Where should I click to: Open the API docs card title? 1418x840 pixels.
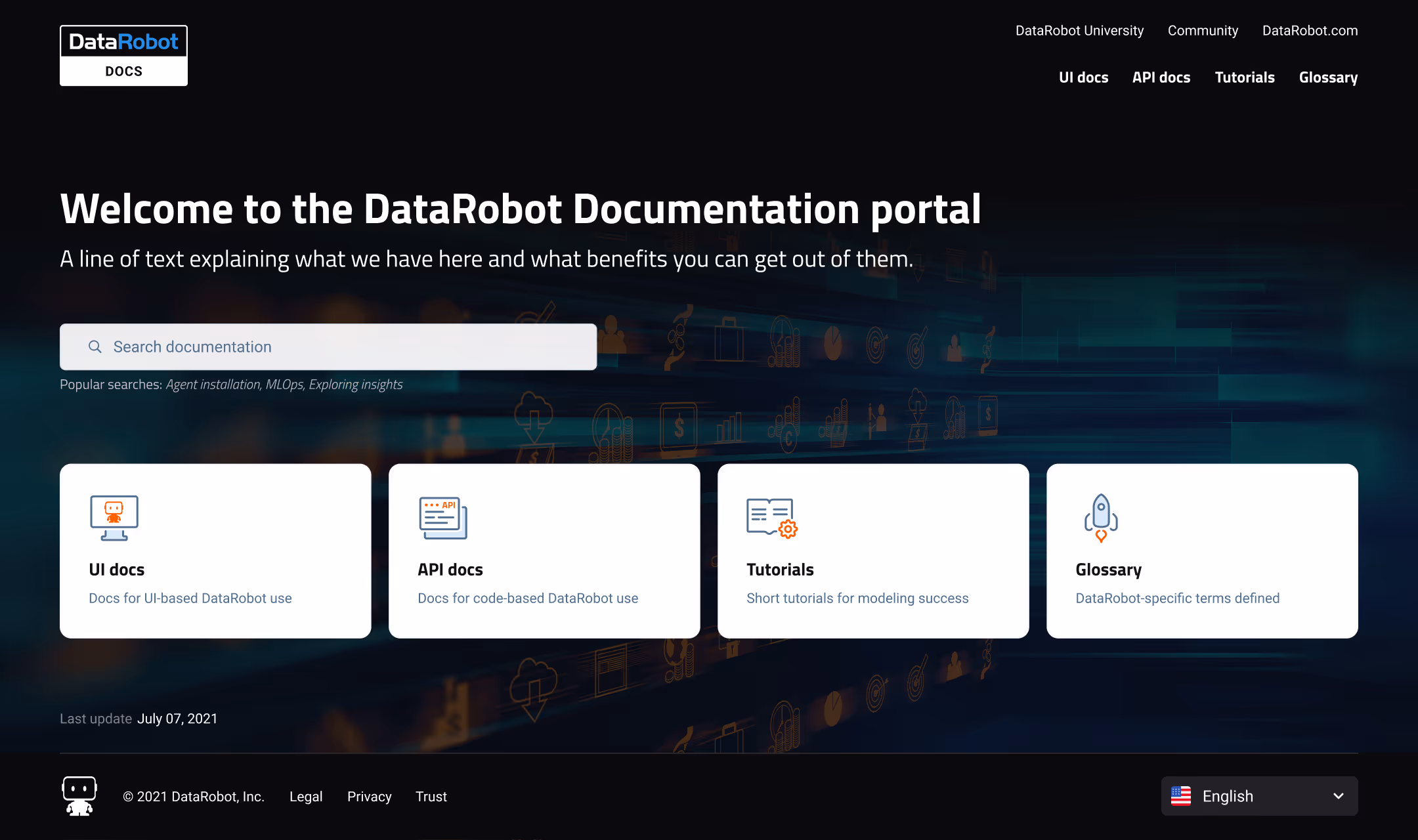click(x=450, y=570)
